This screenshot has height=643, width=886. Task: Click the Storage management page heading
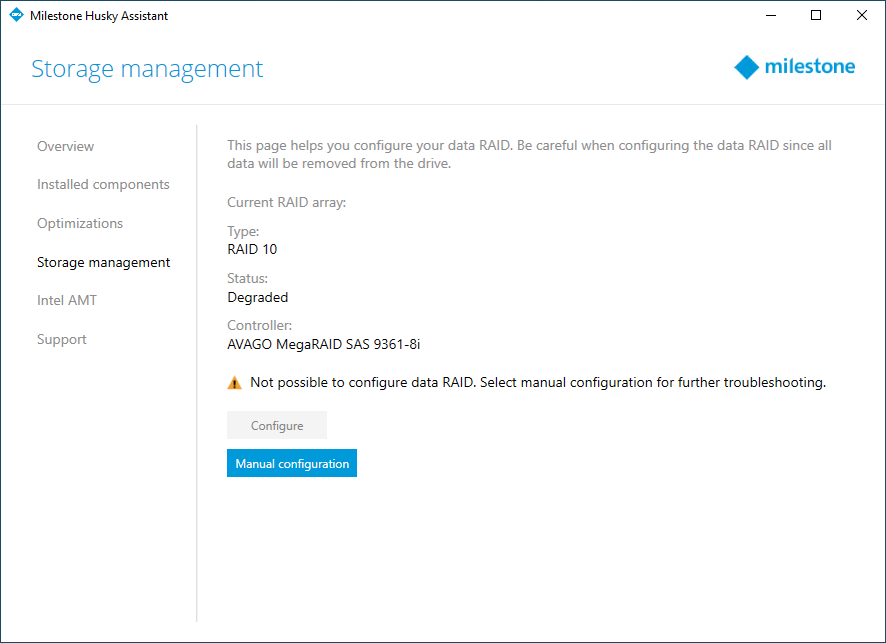pos(147,68)
